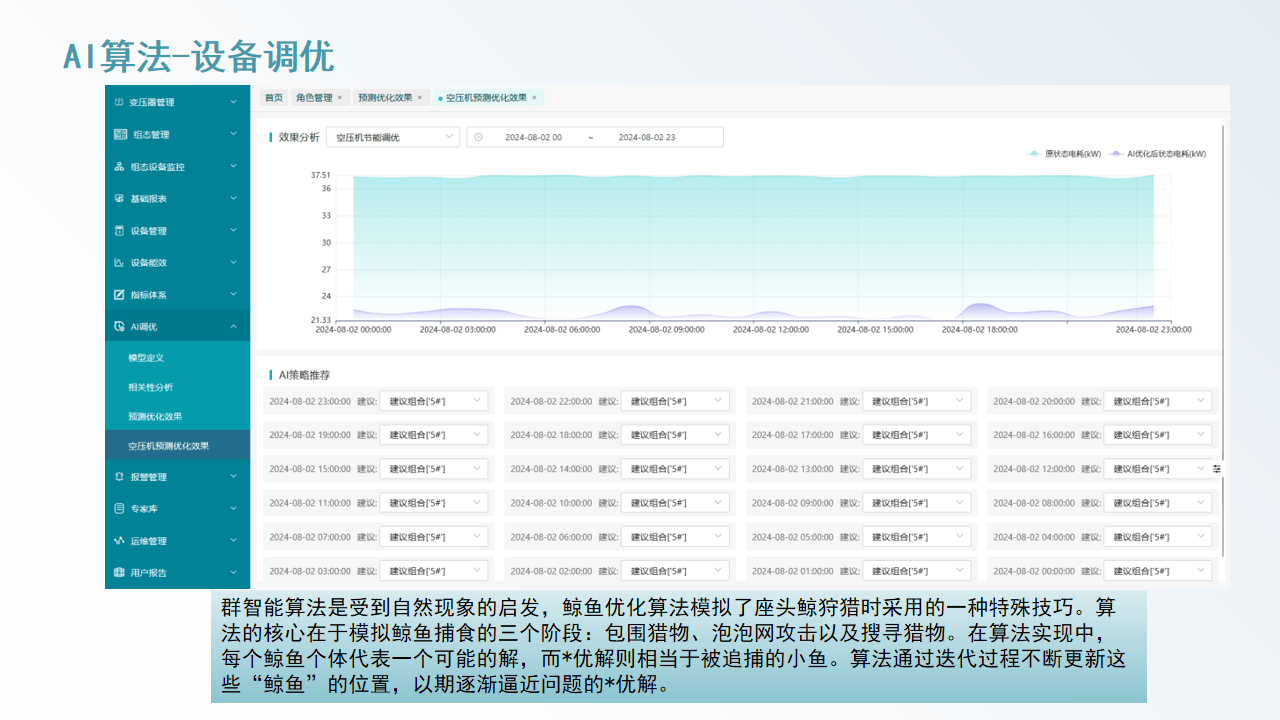The image size is (1280, 720).
Task: Collapse the AI调优 menu chevron
Action: pyautogui.click(x=233, y=326)
